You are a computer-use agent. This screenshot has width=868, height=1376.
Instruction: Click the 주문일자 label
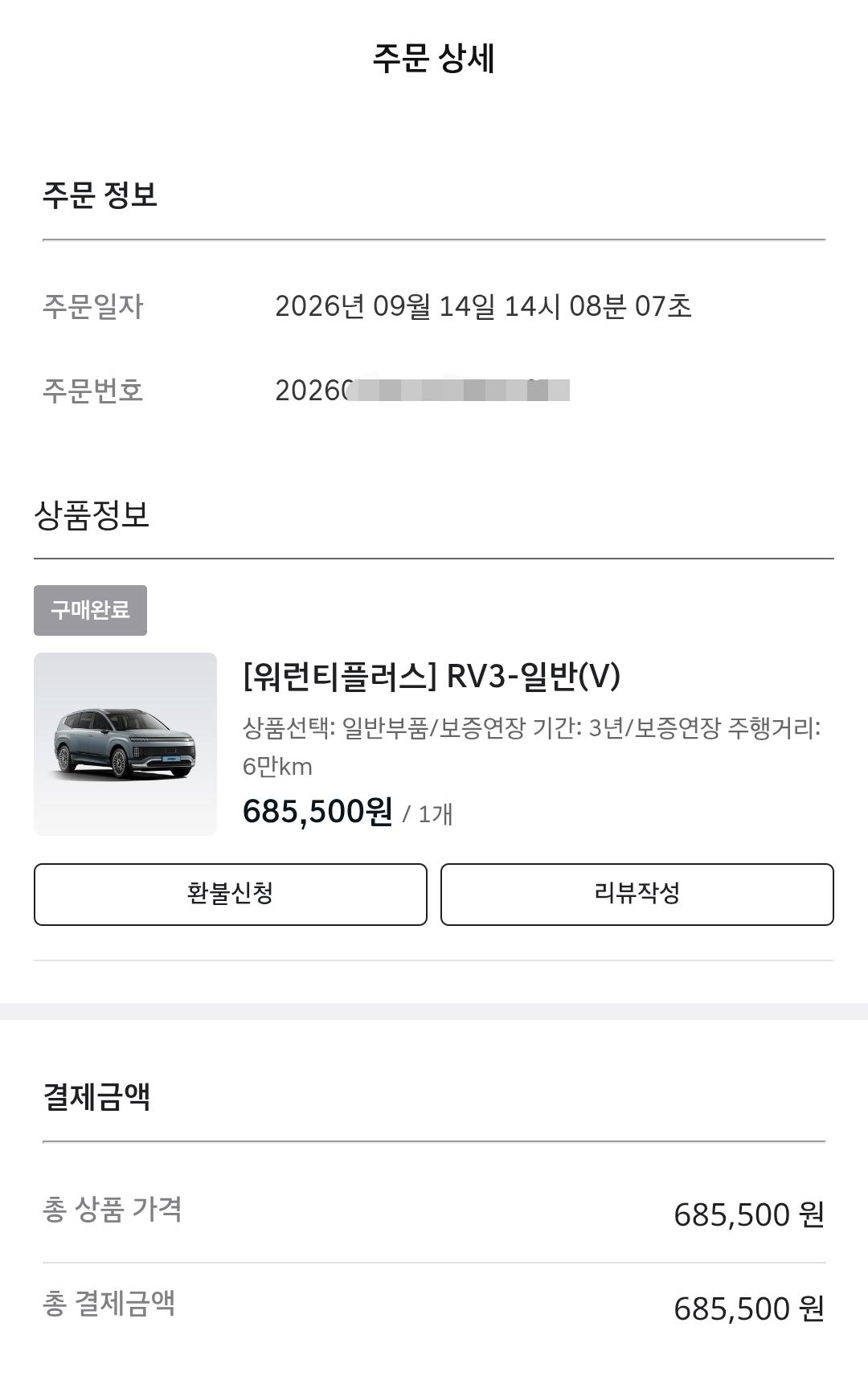click(x=92, y=306)
